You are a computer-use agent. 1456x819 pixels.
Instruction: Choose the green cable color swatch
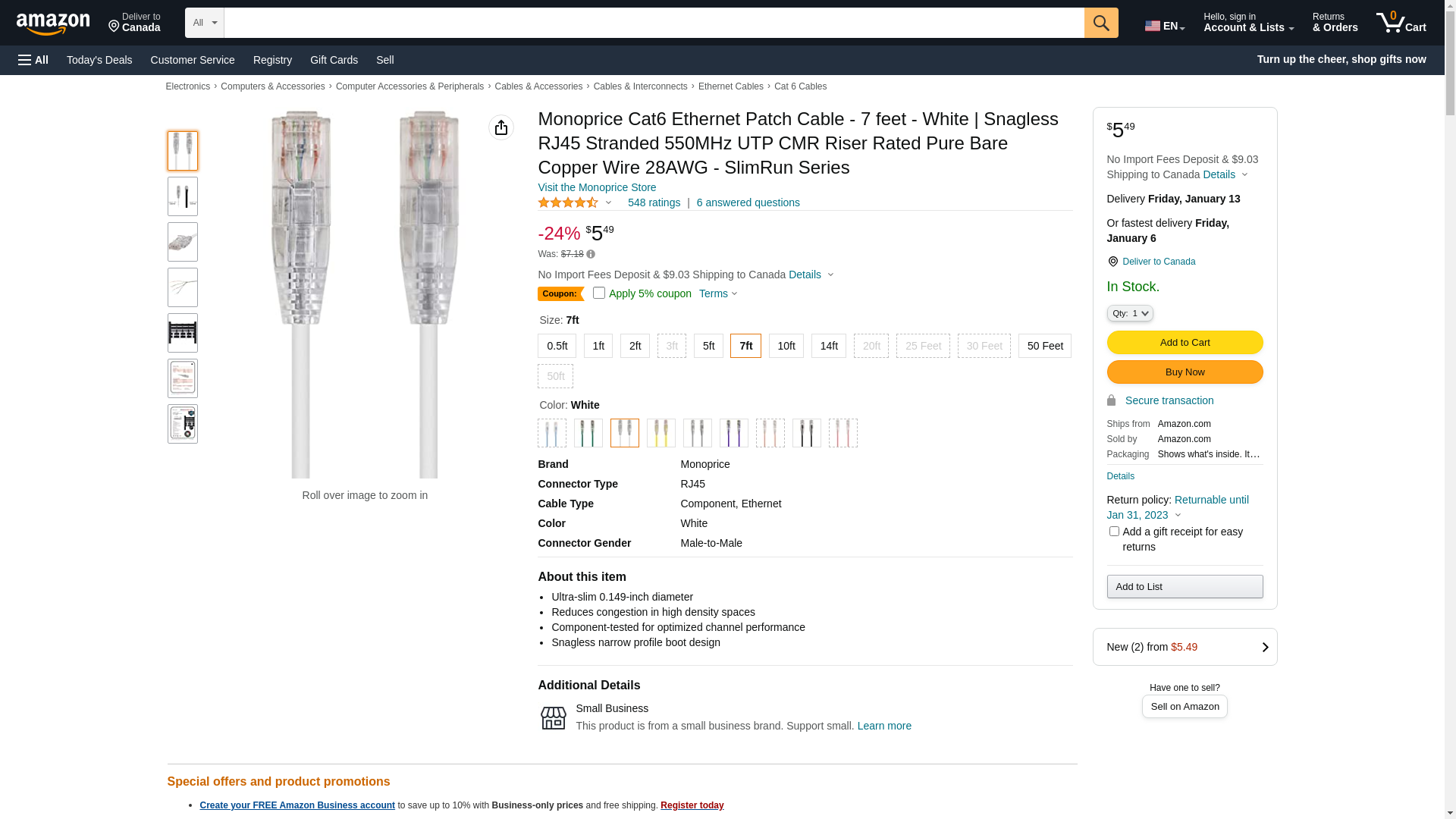[x=588, y=433]
